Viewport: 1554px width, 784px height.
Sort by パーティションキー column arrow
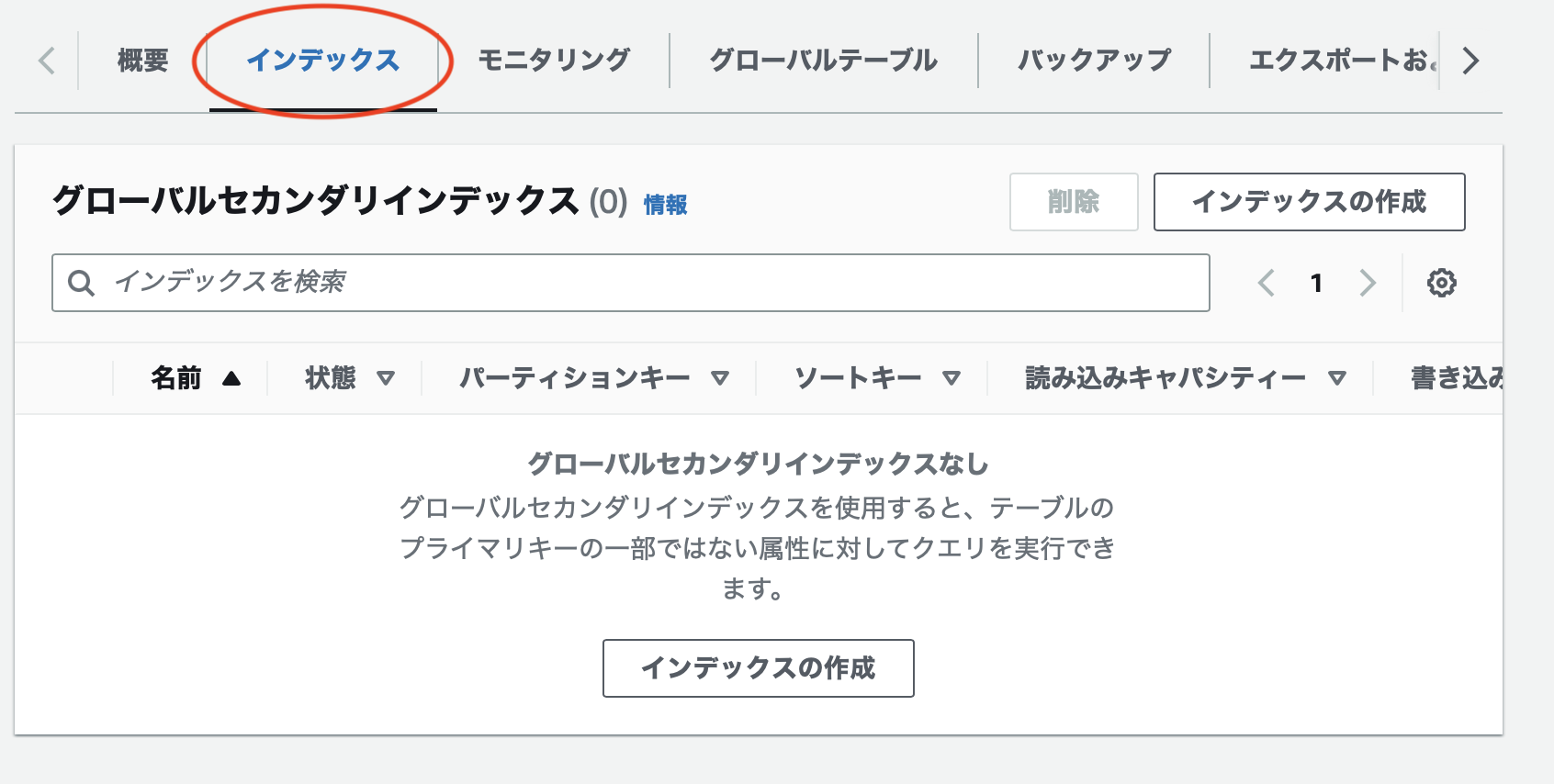[x=720, y=378]
